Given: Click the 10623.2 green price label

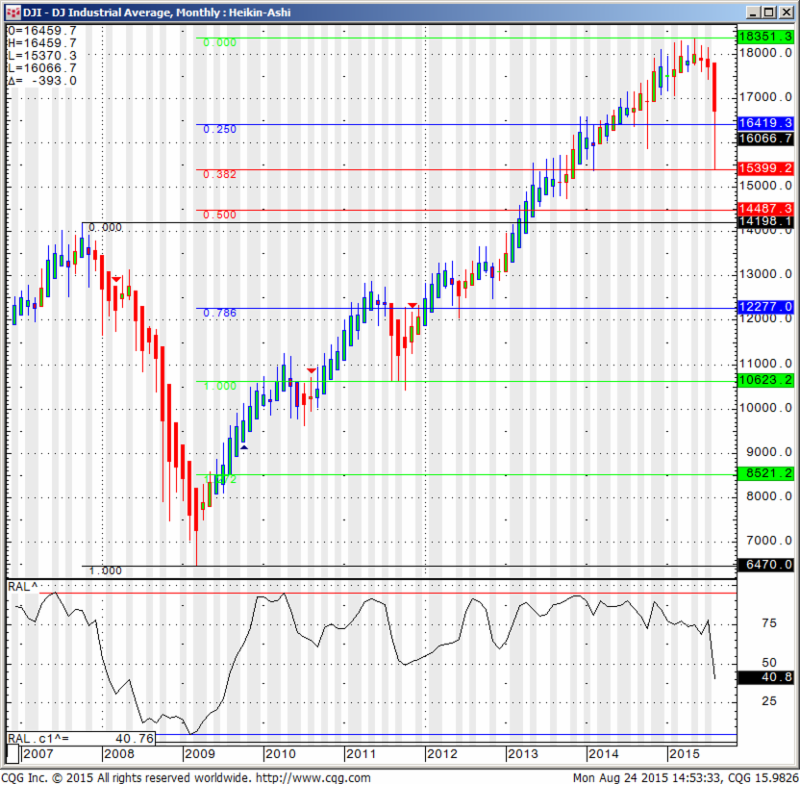Looking at the screenshot, I should (x=765, y=380).
